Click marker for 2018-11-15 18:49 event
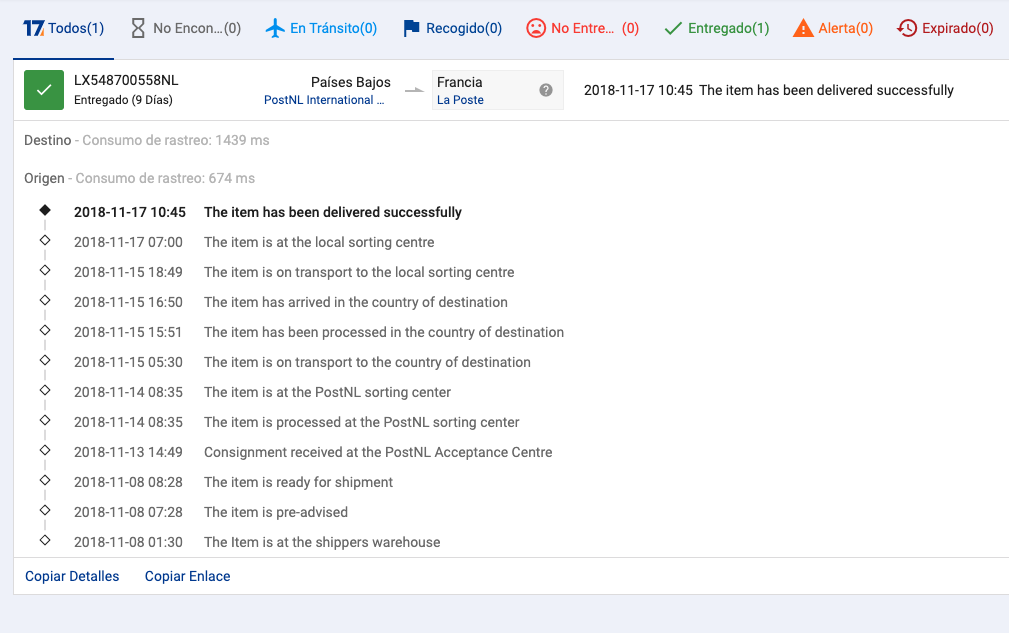The height and width of the screenshot is (633, 1009). click(x=45, y=270)
